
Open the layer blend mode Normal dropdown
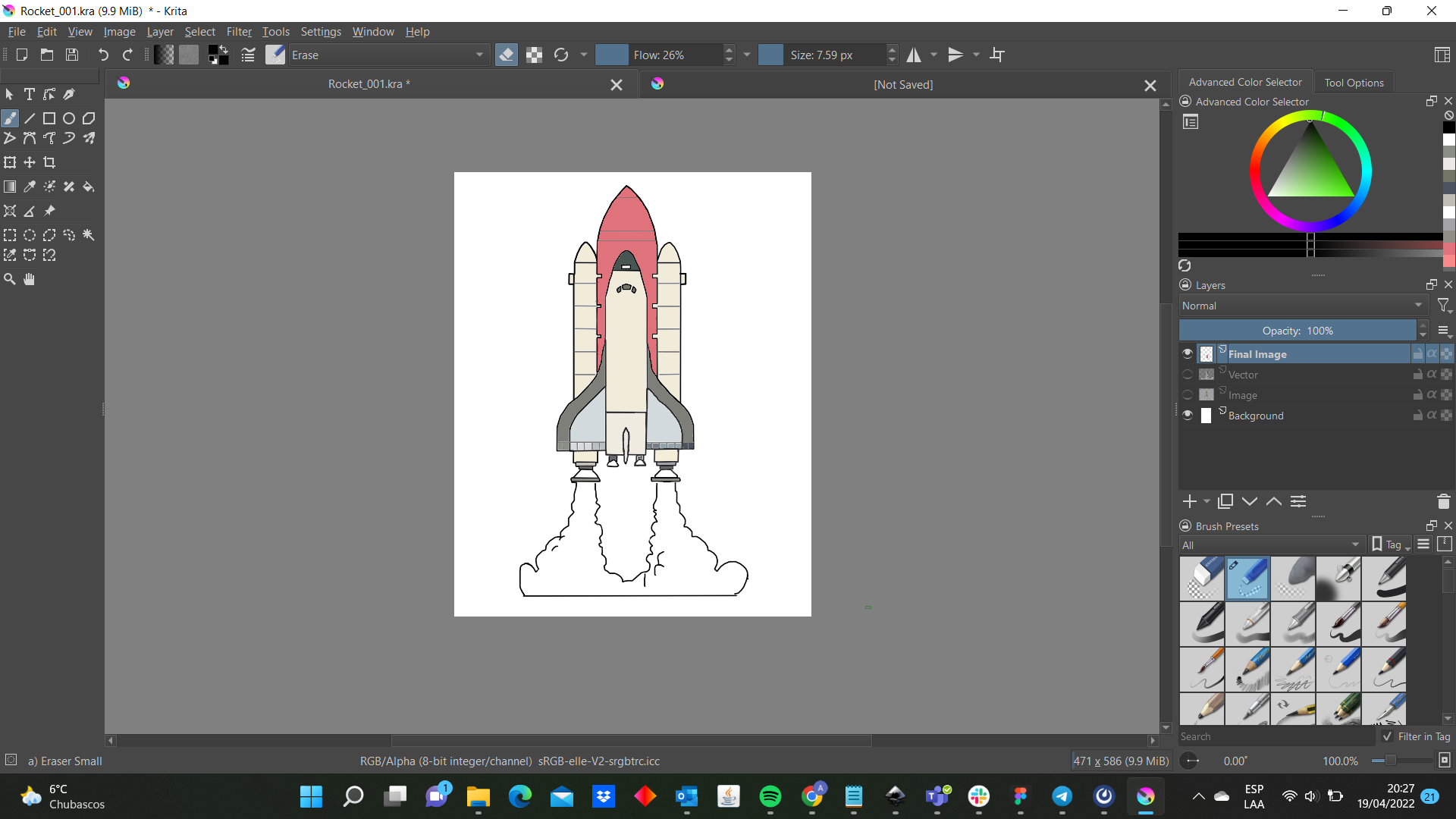[x=1303, y=306]
